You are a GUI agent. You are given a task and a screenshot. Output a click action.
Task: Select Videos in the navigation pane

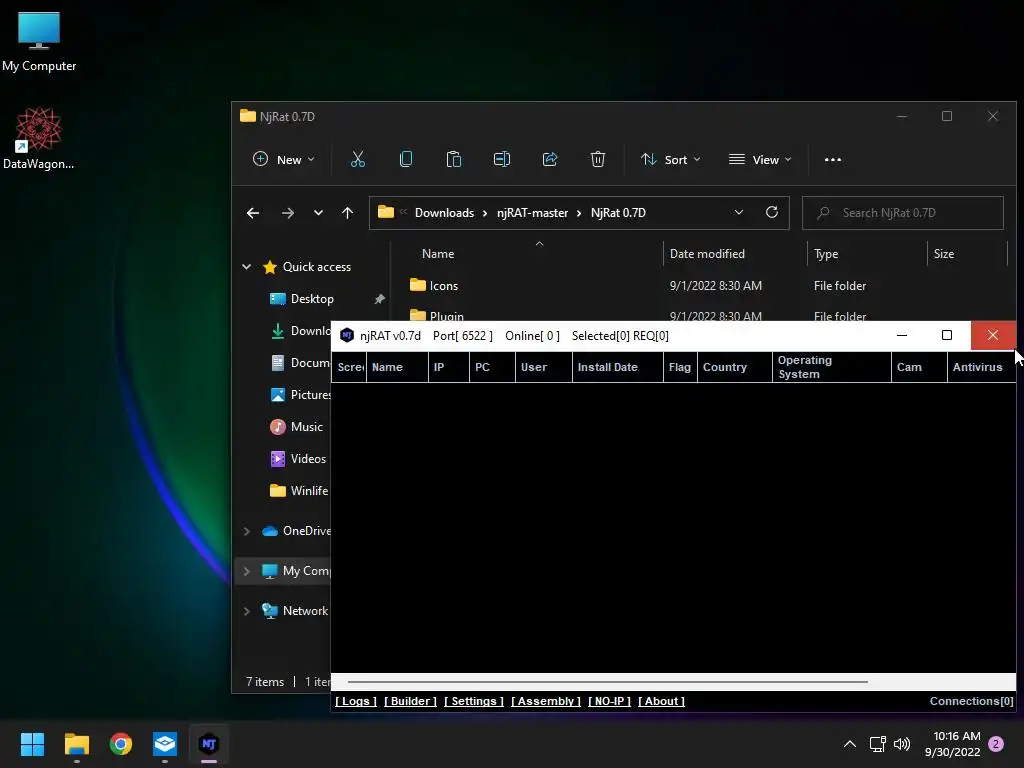point(298,458)
